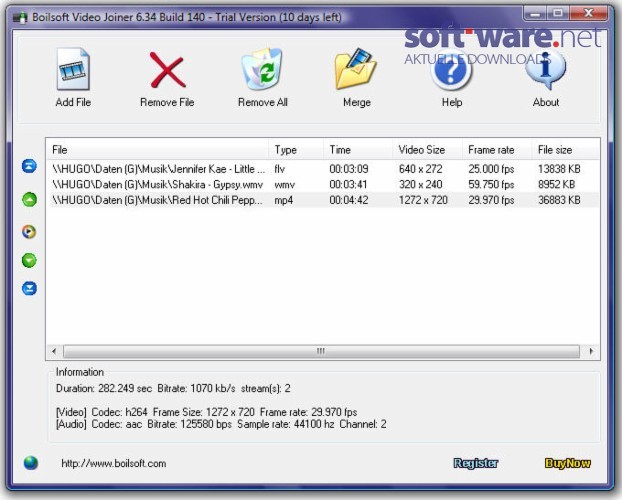Move selected file to bottom of list
This screenshot has width=622, height=500.
pyautogui.click(x=29, y=288)
